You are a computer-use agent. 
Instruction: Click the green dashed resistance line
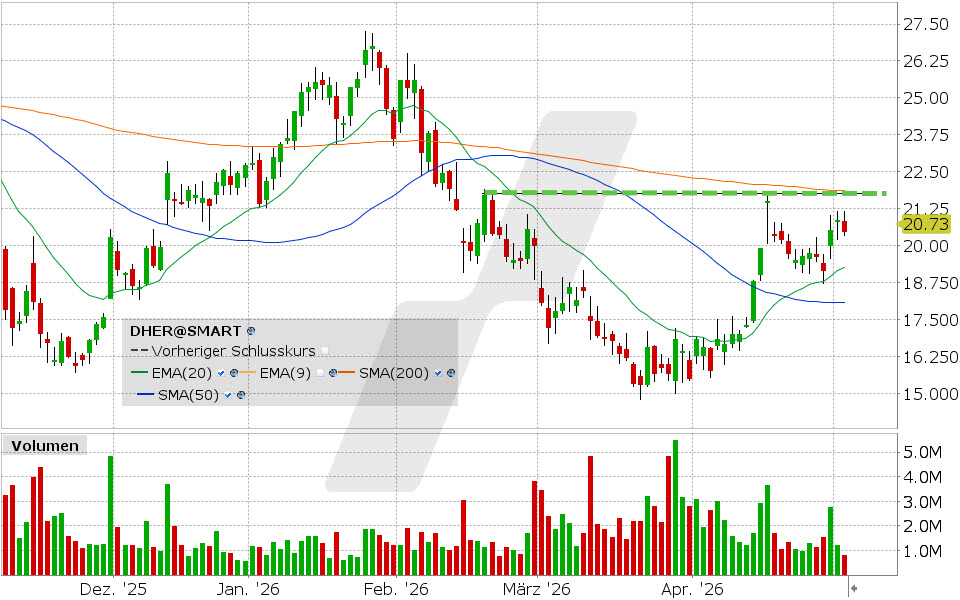(x=684, y=193)
